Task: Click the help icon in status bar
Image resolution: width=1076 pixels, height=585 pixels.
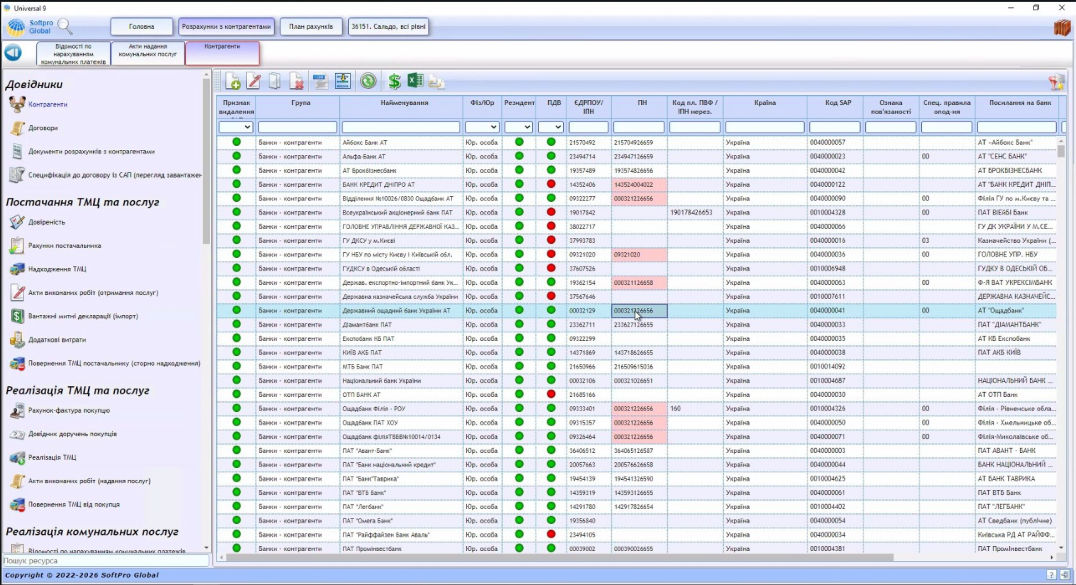Action: click(1051, 575)
